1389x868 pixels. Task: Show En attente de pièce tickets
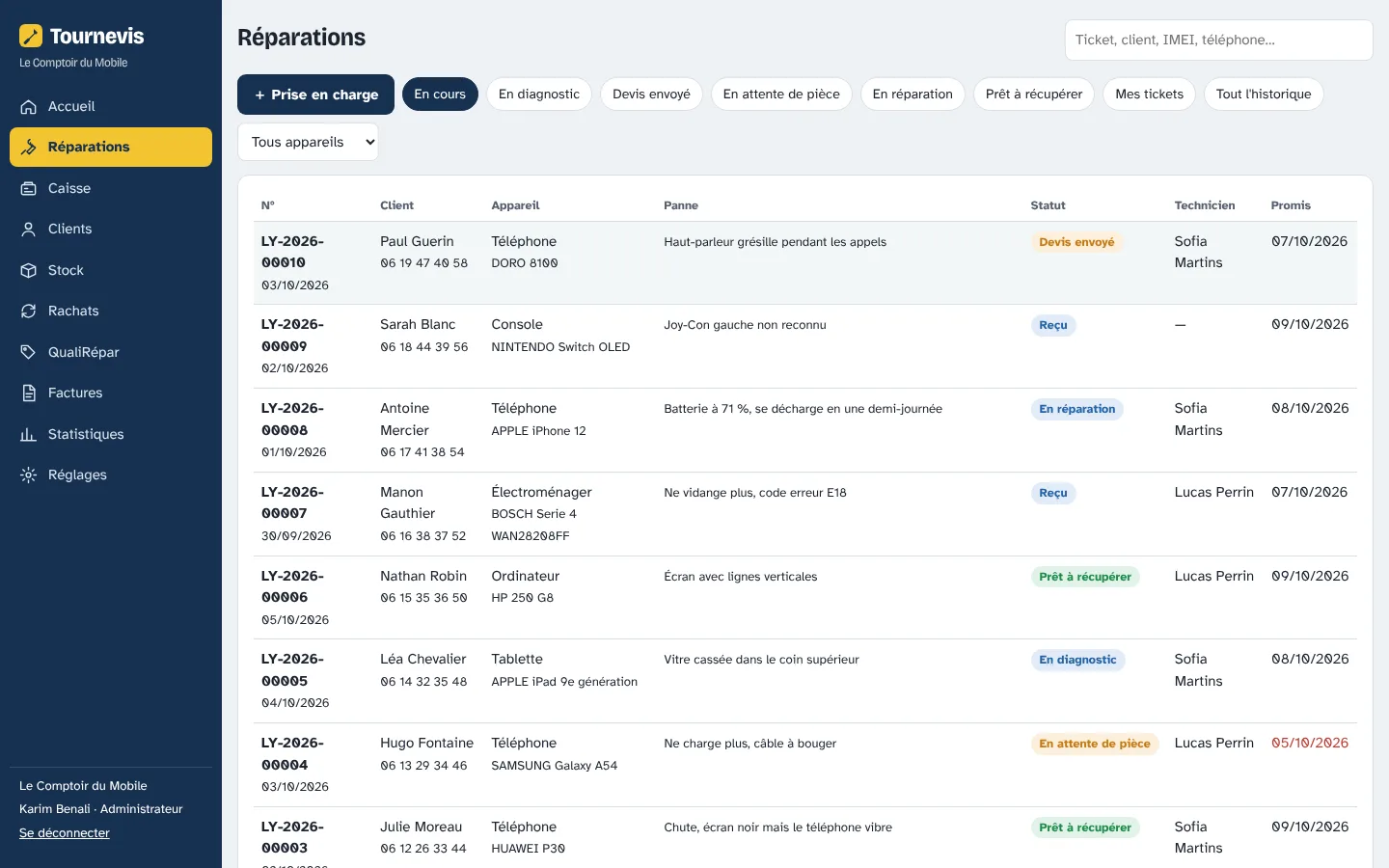click(x=781, y=94)
